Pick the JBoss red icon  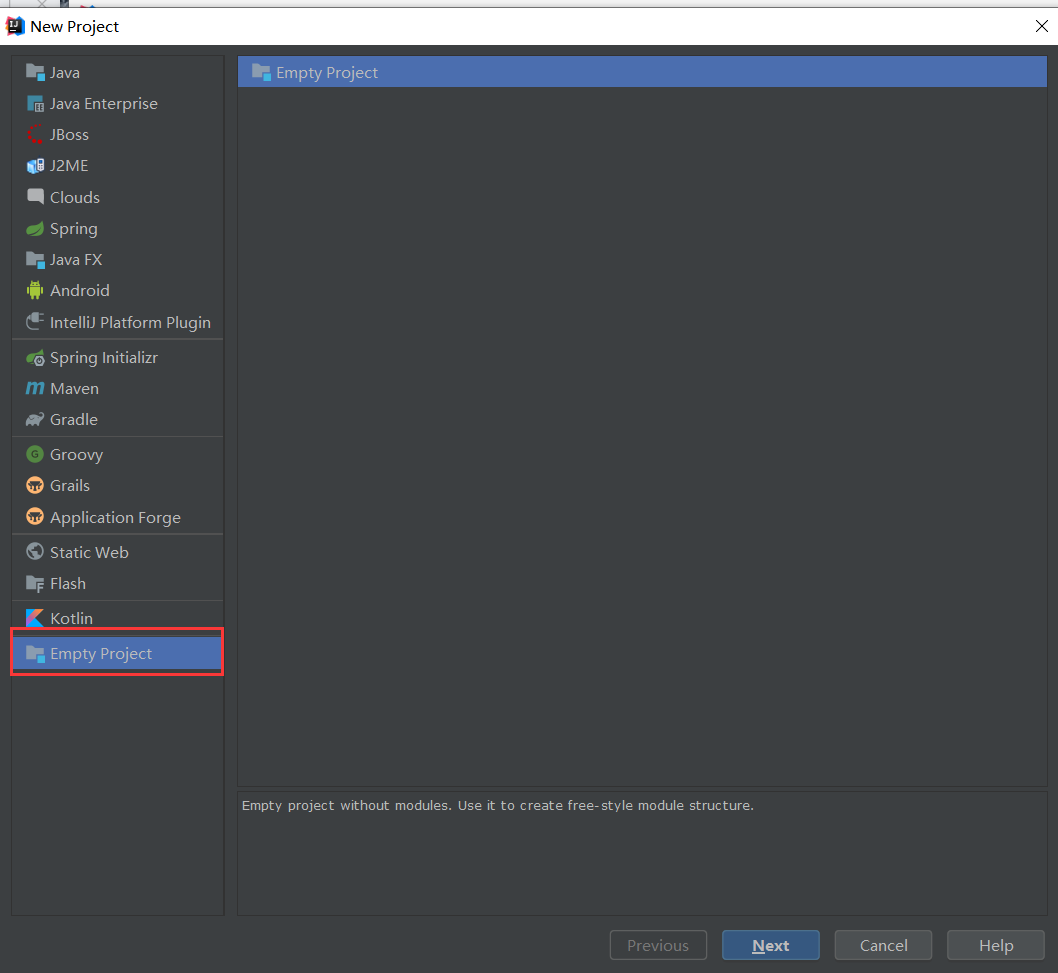(x=35, y=134)
